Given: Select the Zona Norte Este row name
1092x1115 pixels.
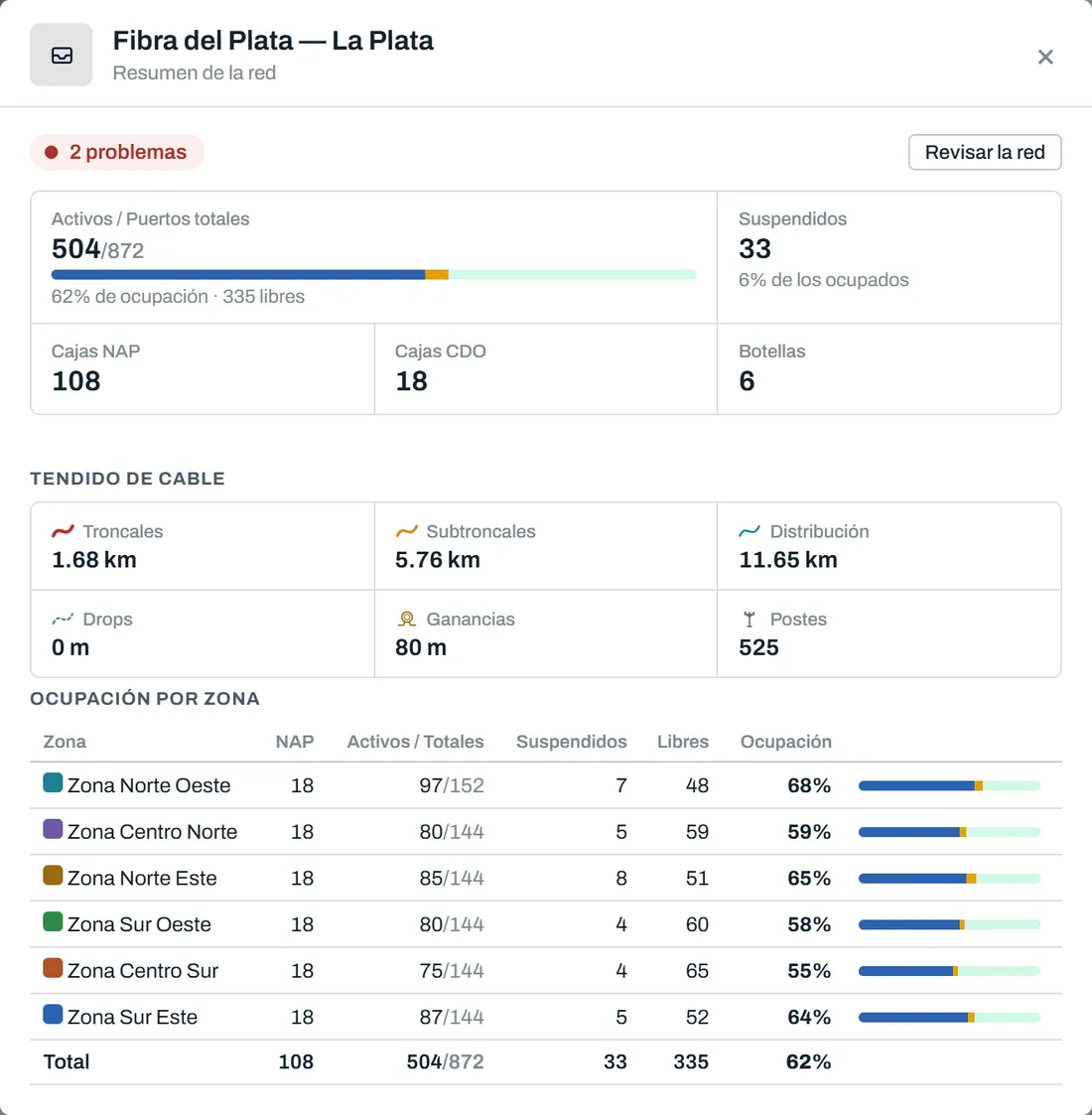Looking at the screenshot, I should coord(142,879).
